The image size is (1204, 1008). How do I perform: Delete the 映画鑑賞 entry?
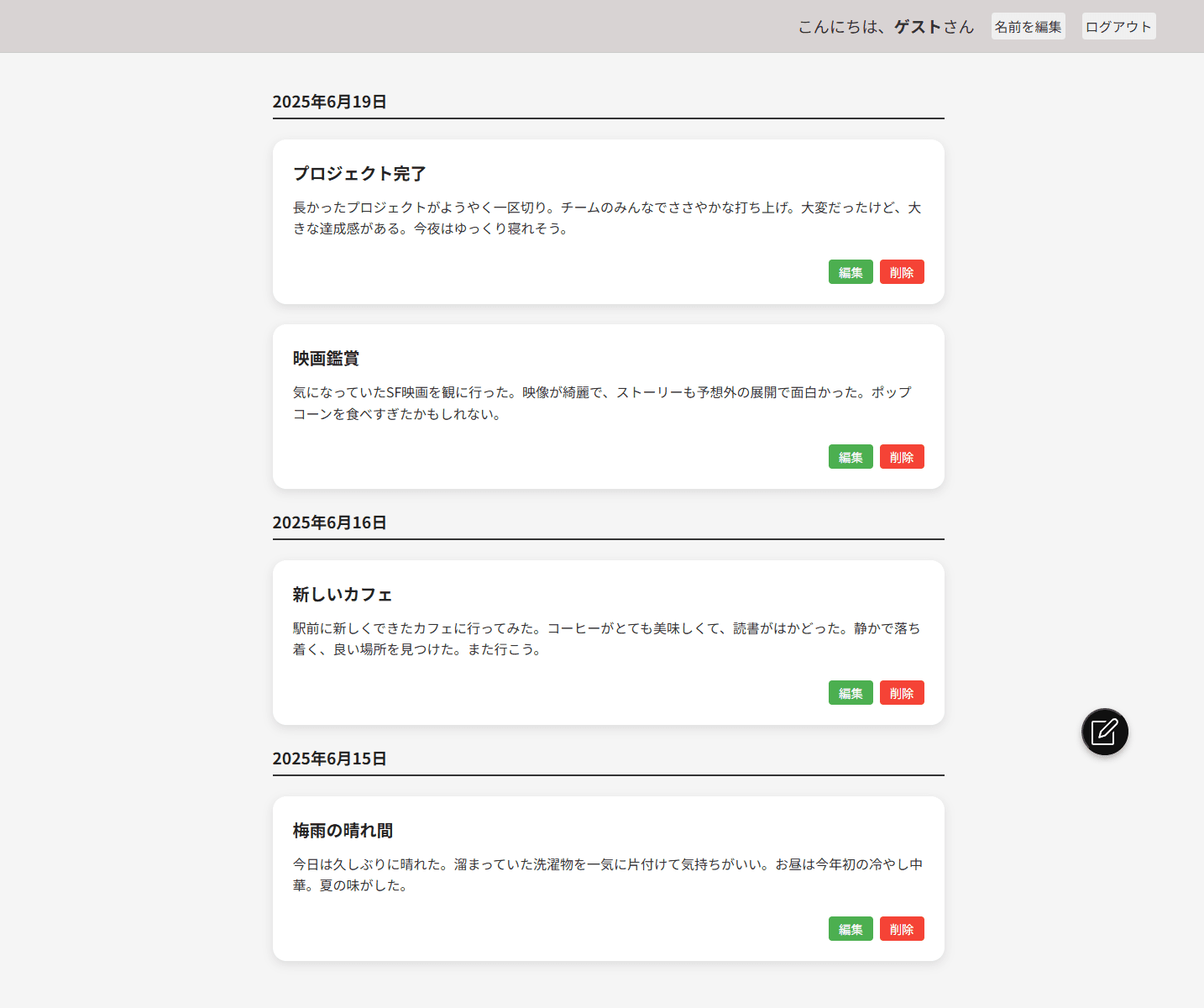[901, 457]
